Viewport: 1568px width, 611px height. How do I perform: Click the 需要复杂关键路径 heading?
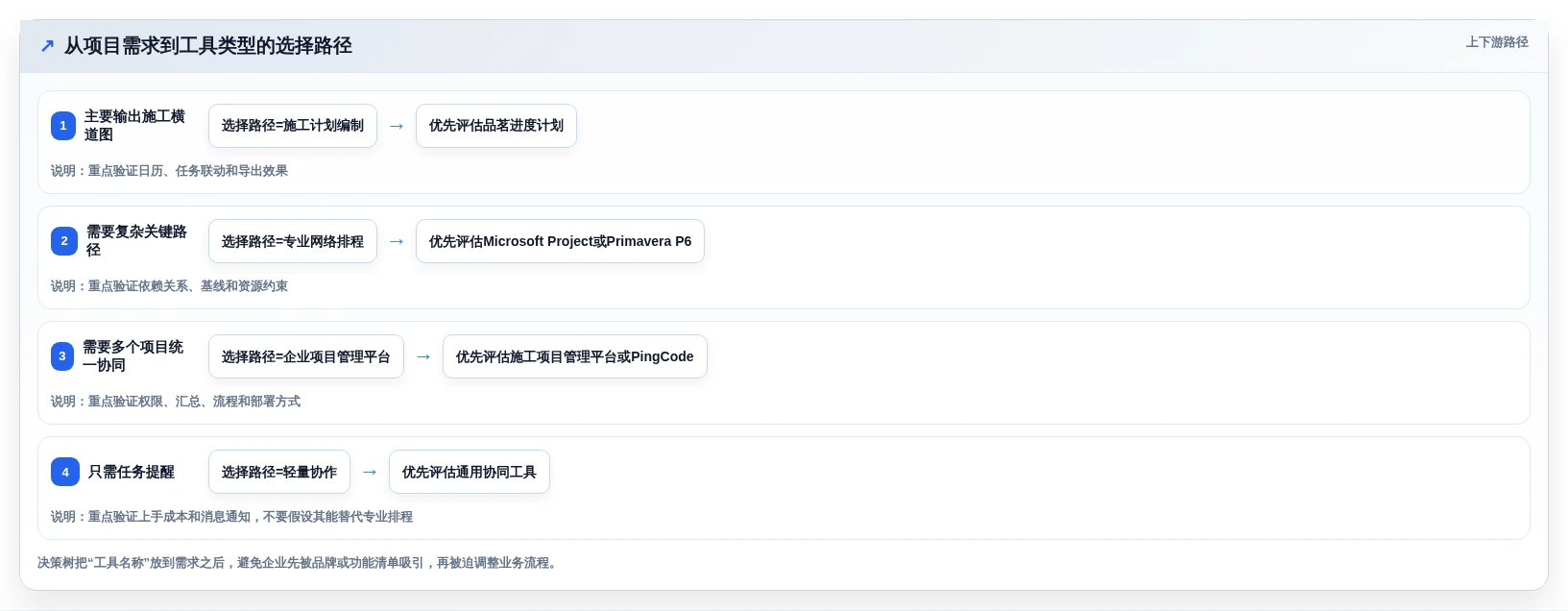click(x=136, y=241)
